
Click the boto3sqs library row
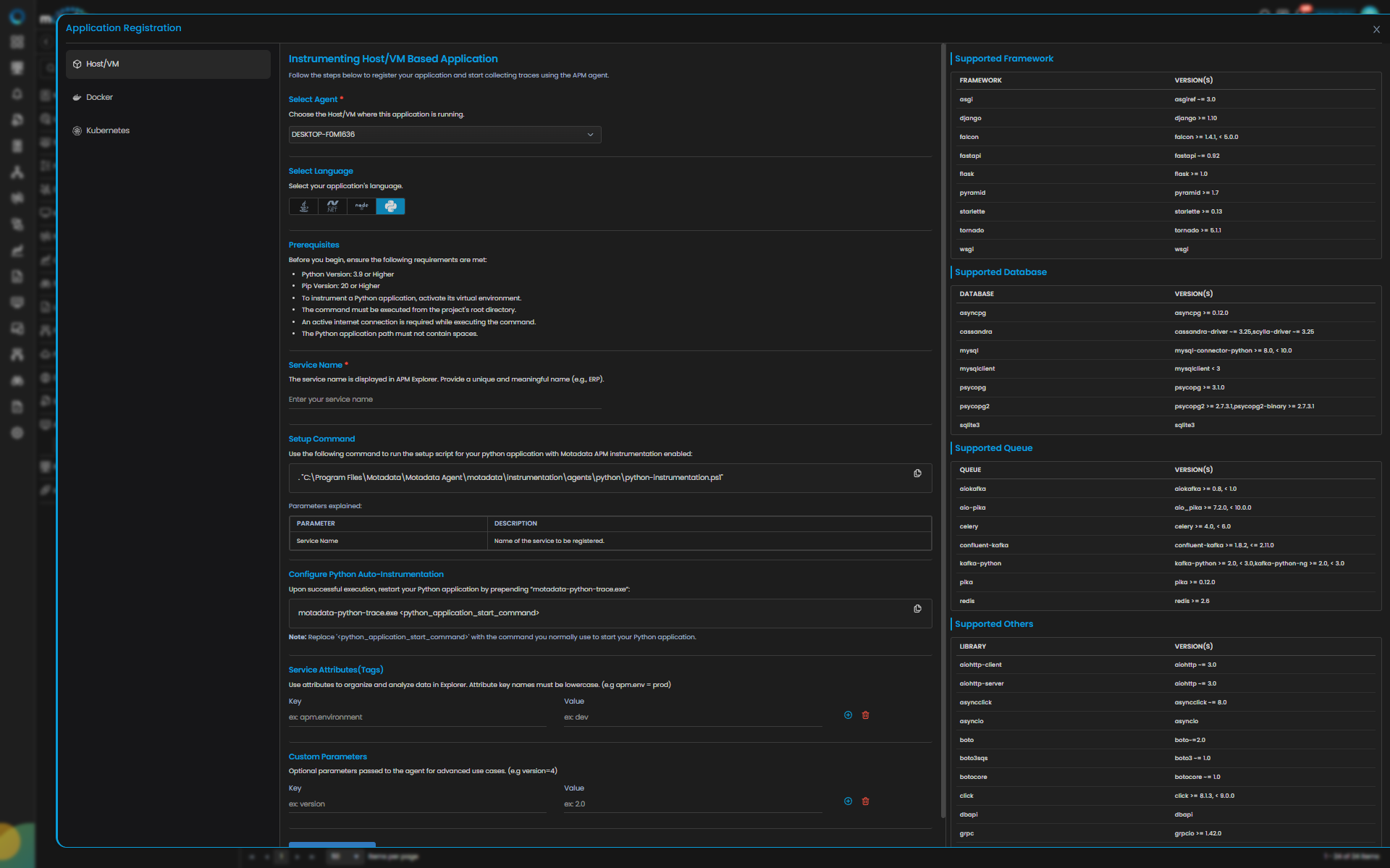[x=1166, y=758]
